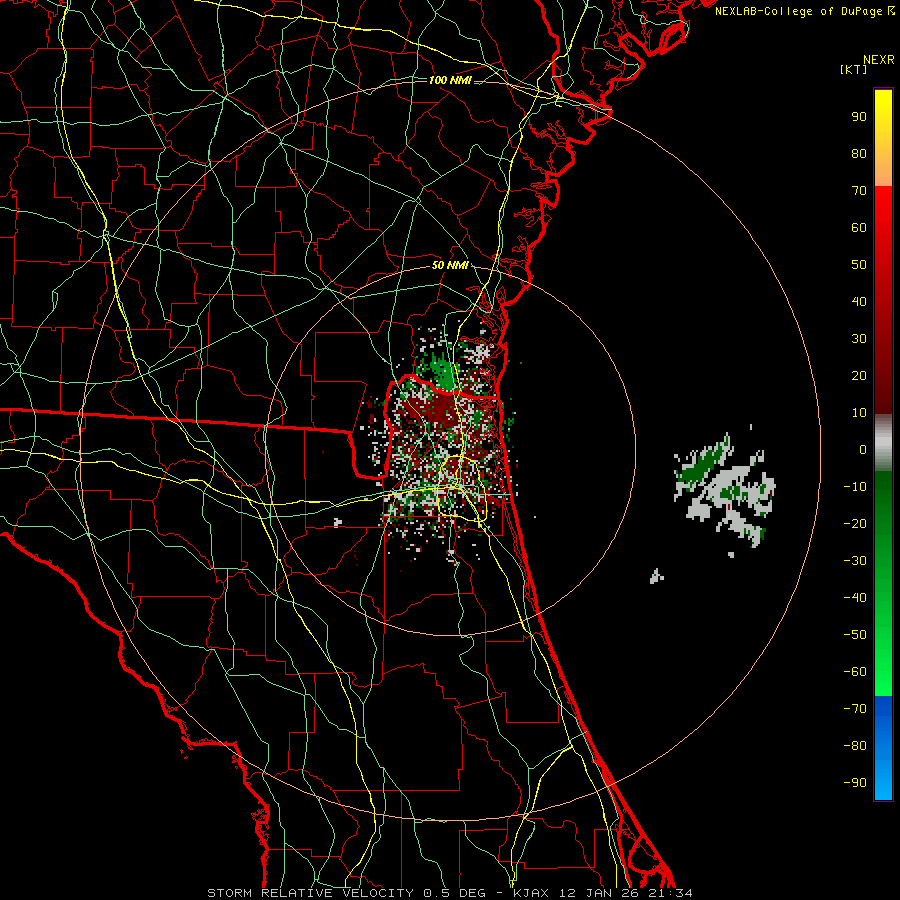Click the 100 NMI range ring label
The image size is (900, 900).
[450, 80]
